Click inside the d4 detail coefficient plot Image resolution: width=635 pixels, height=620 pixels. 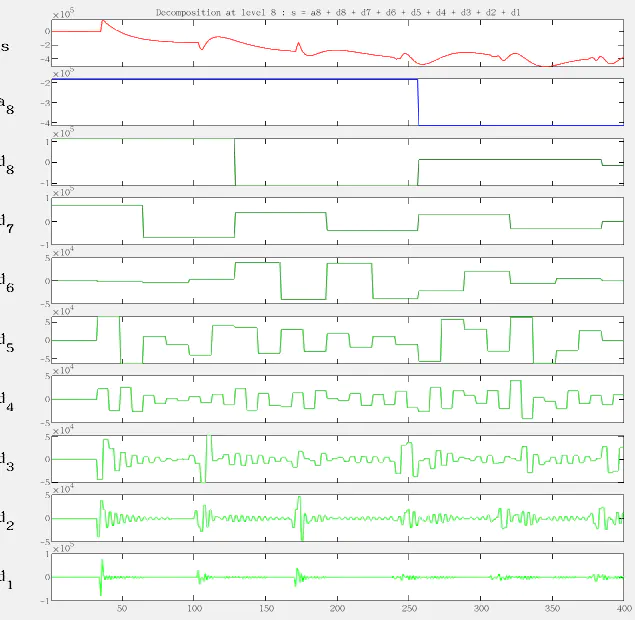pyautogui.click(x=337, y=399)
